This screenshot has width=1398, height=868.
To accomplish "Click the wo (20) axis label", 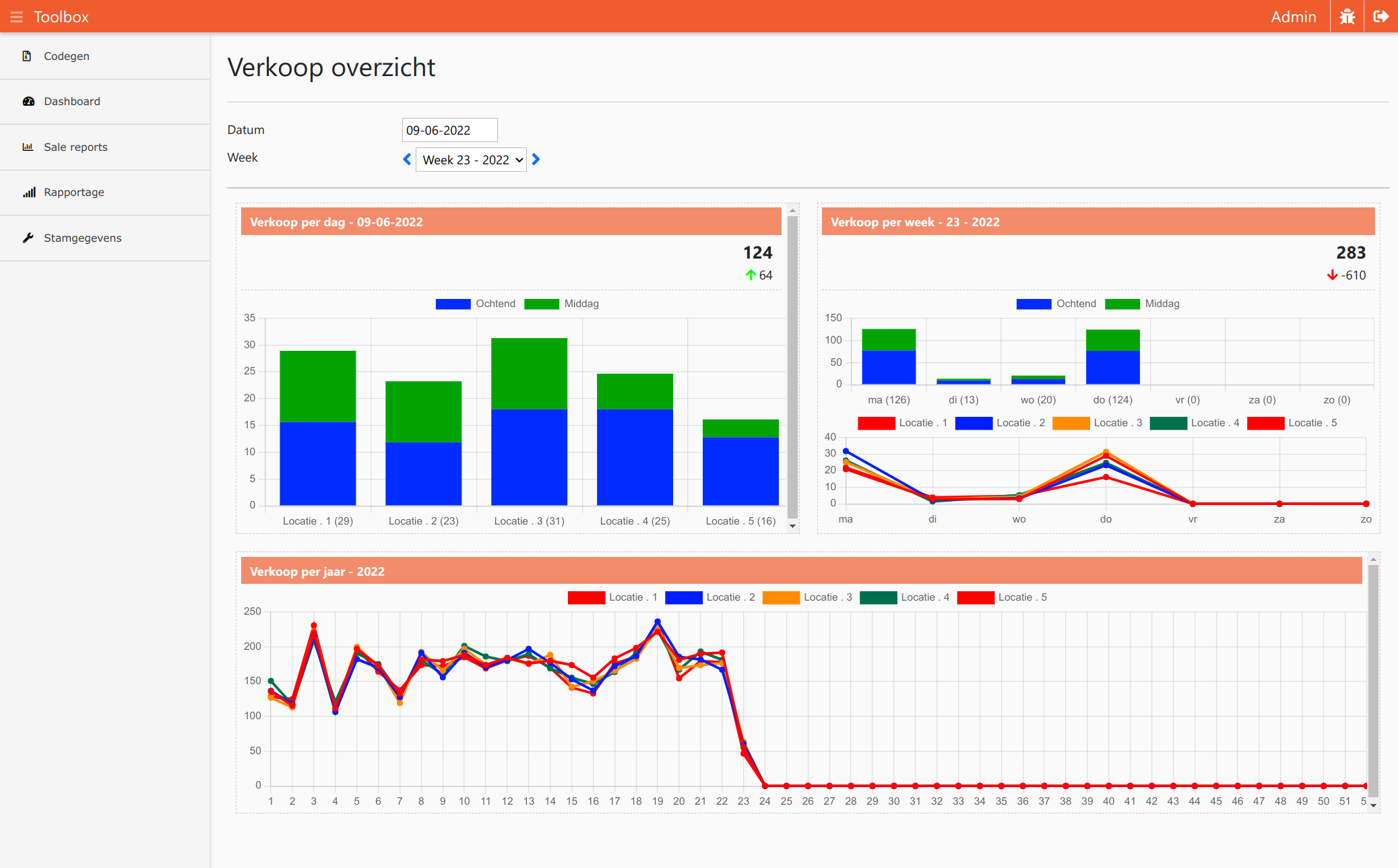I will click(1038, 399).
